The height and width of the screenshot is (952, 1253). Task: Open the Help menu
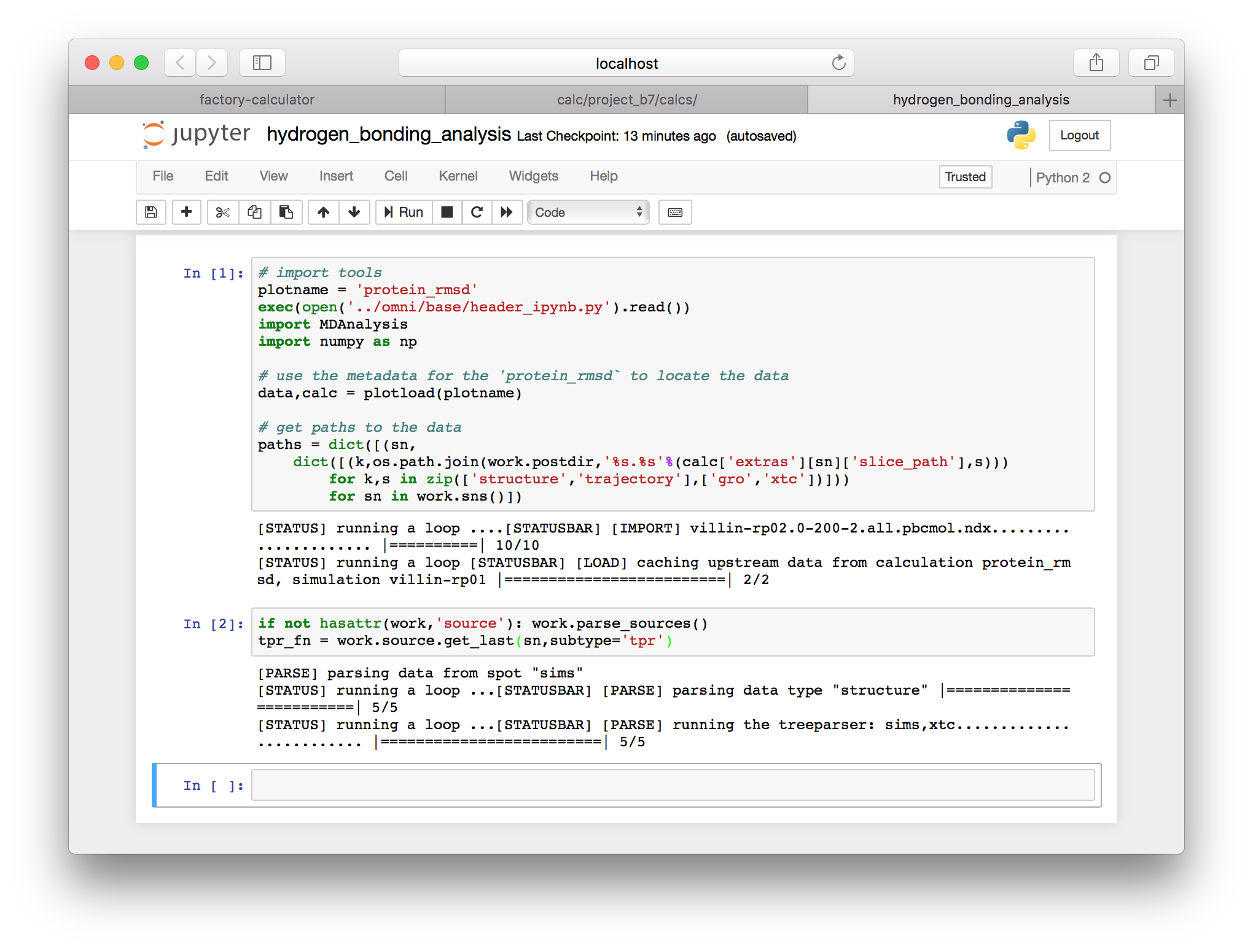pyautogui.click(x=603, y=176)
